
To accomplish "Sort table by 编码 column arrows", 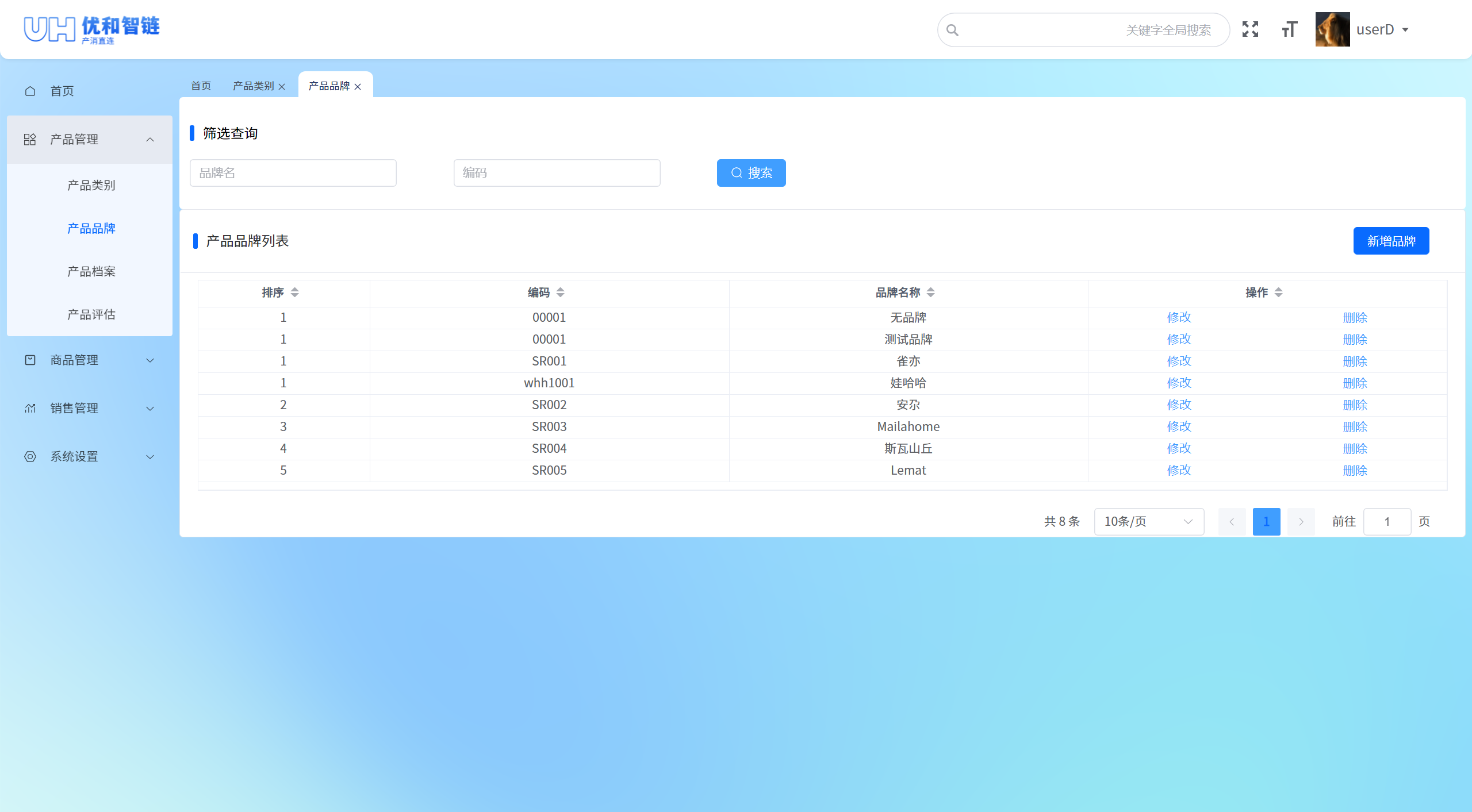I will [x=560, y=293].
